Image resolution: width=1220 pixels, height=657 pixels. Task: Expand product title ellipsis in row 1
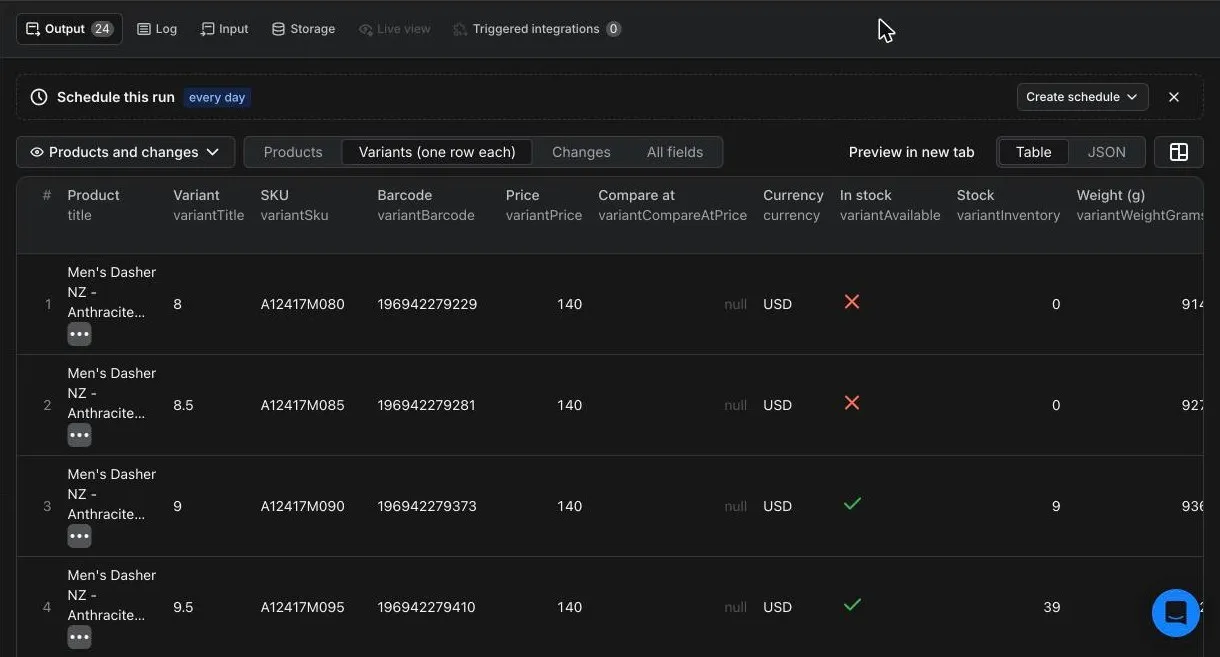point(79,334)
